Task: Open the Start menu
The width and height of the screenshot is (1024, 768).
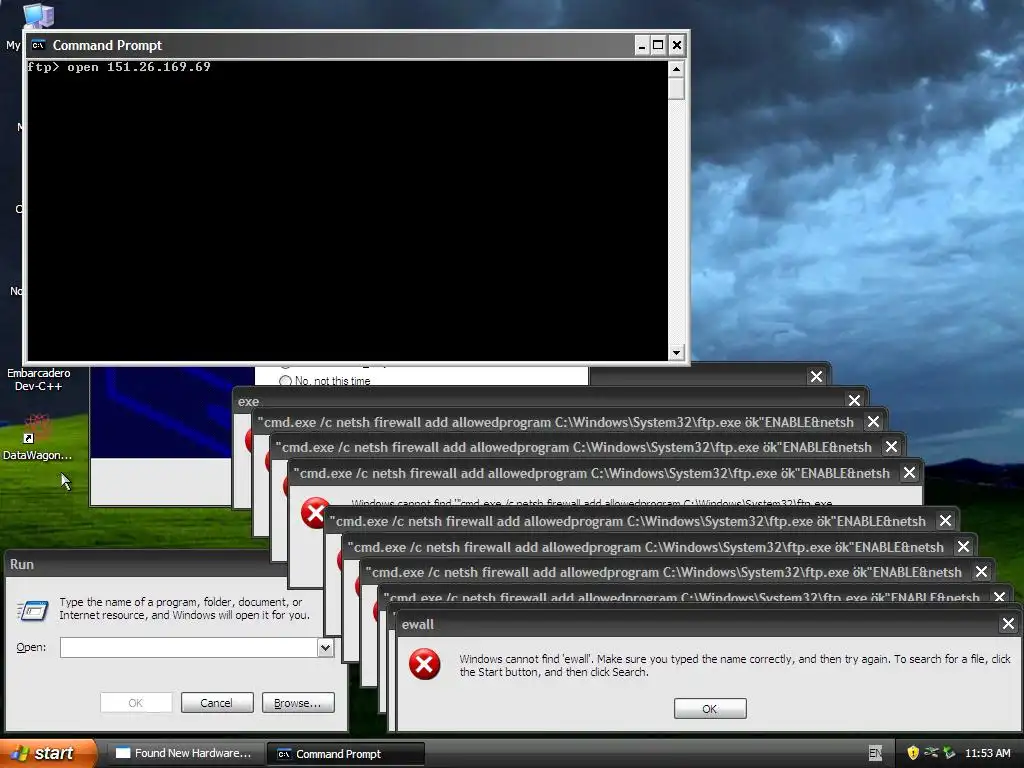Action: tap(48, 753)
